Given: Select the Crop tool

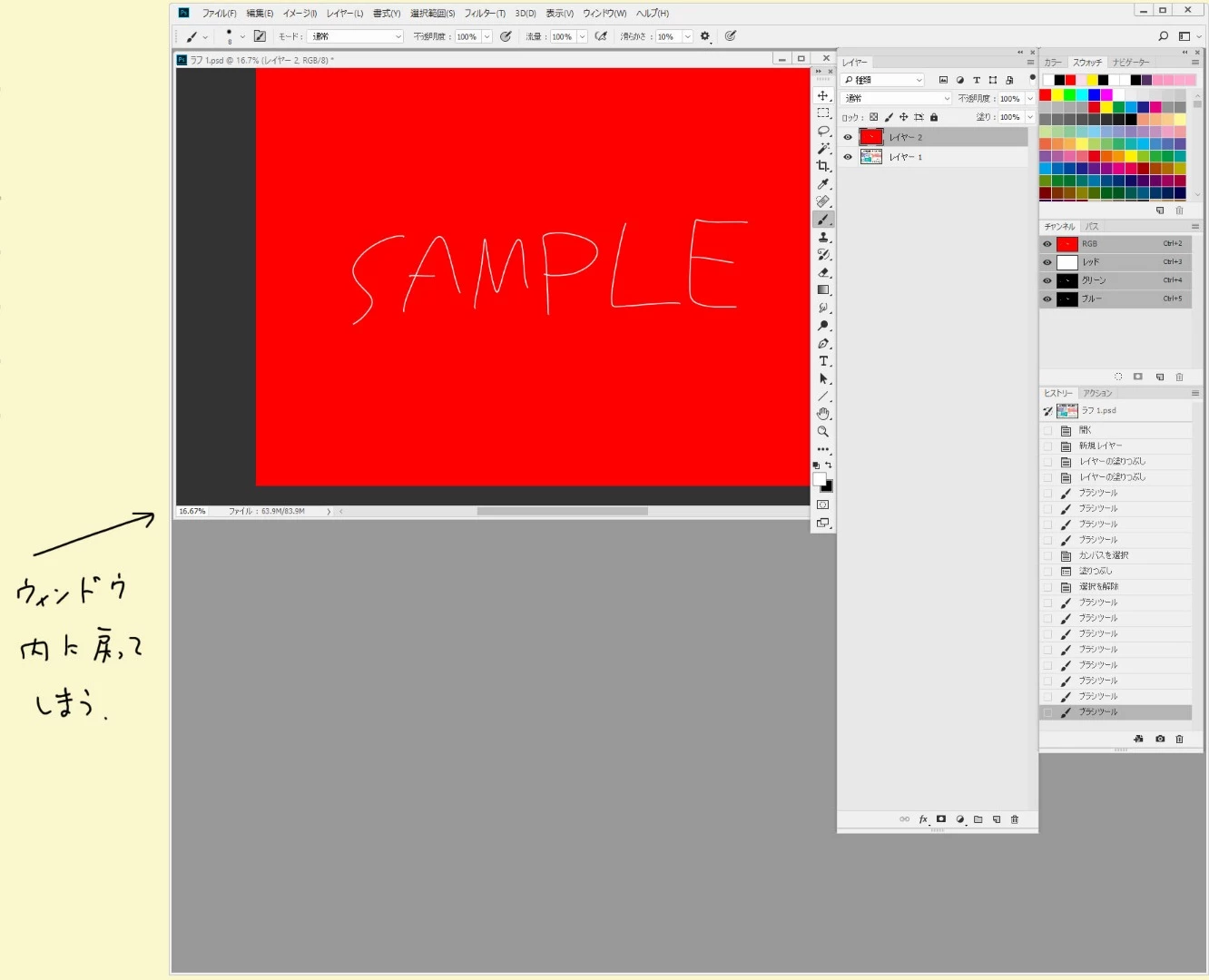Looking at the screenshot, I should point(823,166).
